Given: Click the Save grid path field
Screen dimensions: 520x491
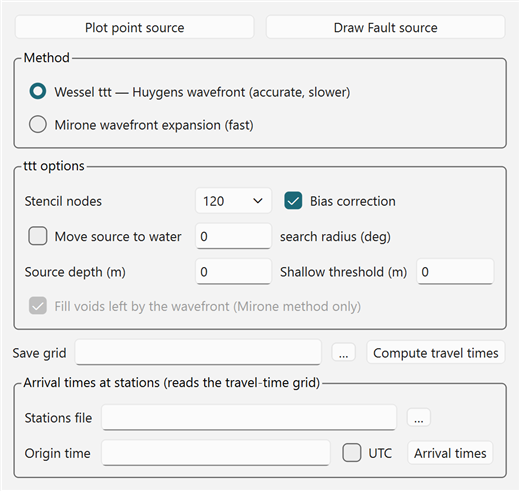Looking at the screenshot, I should (x=198, y=352).
